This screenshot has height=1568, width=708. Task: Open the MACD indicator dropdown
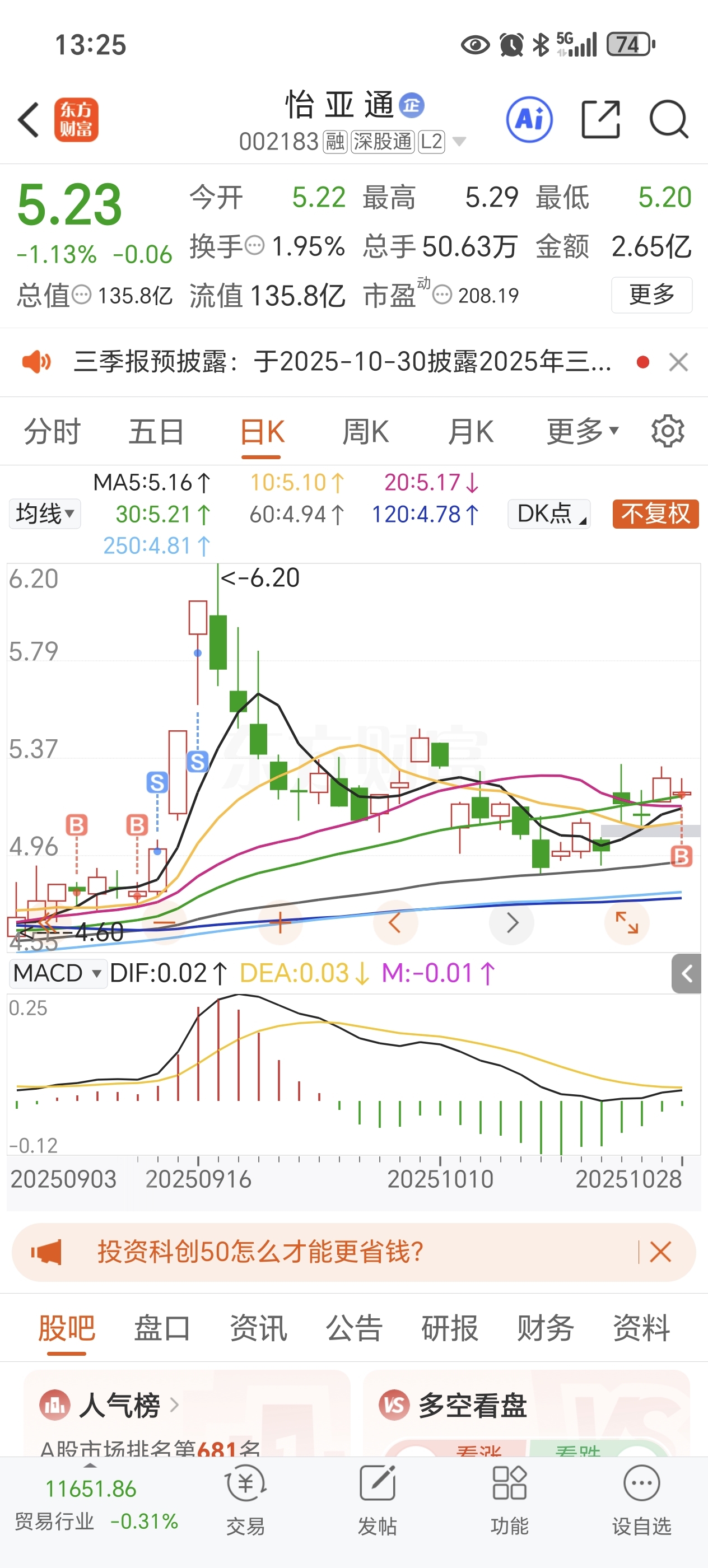coord(57,973)
